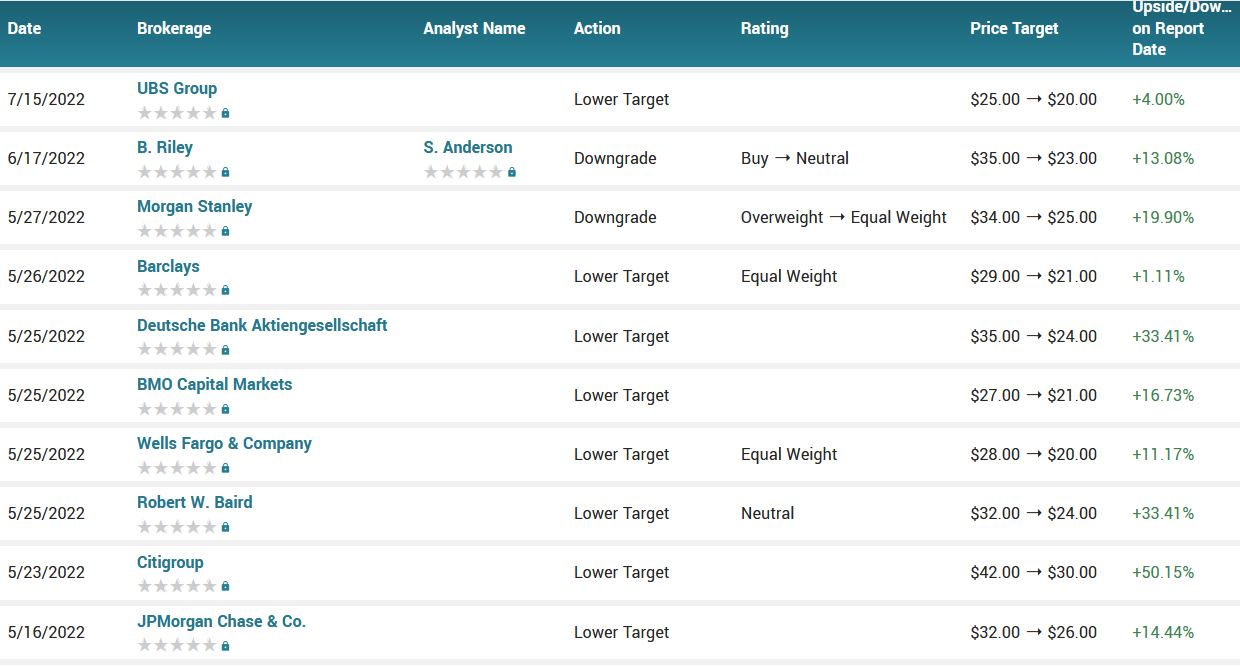
Task: Open the UBS Group brokerage link
Action: pyautogui.click(x=177, y=88)
